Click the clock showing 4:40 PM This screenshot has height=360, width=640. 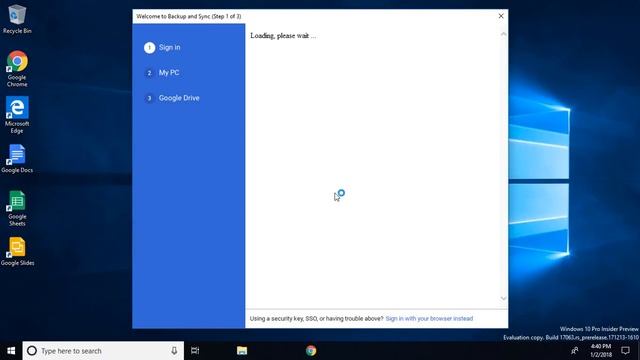[x=601, y=351]
